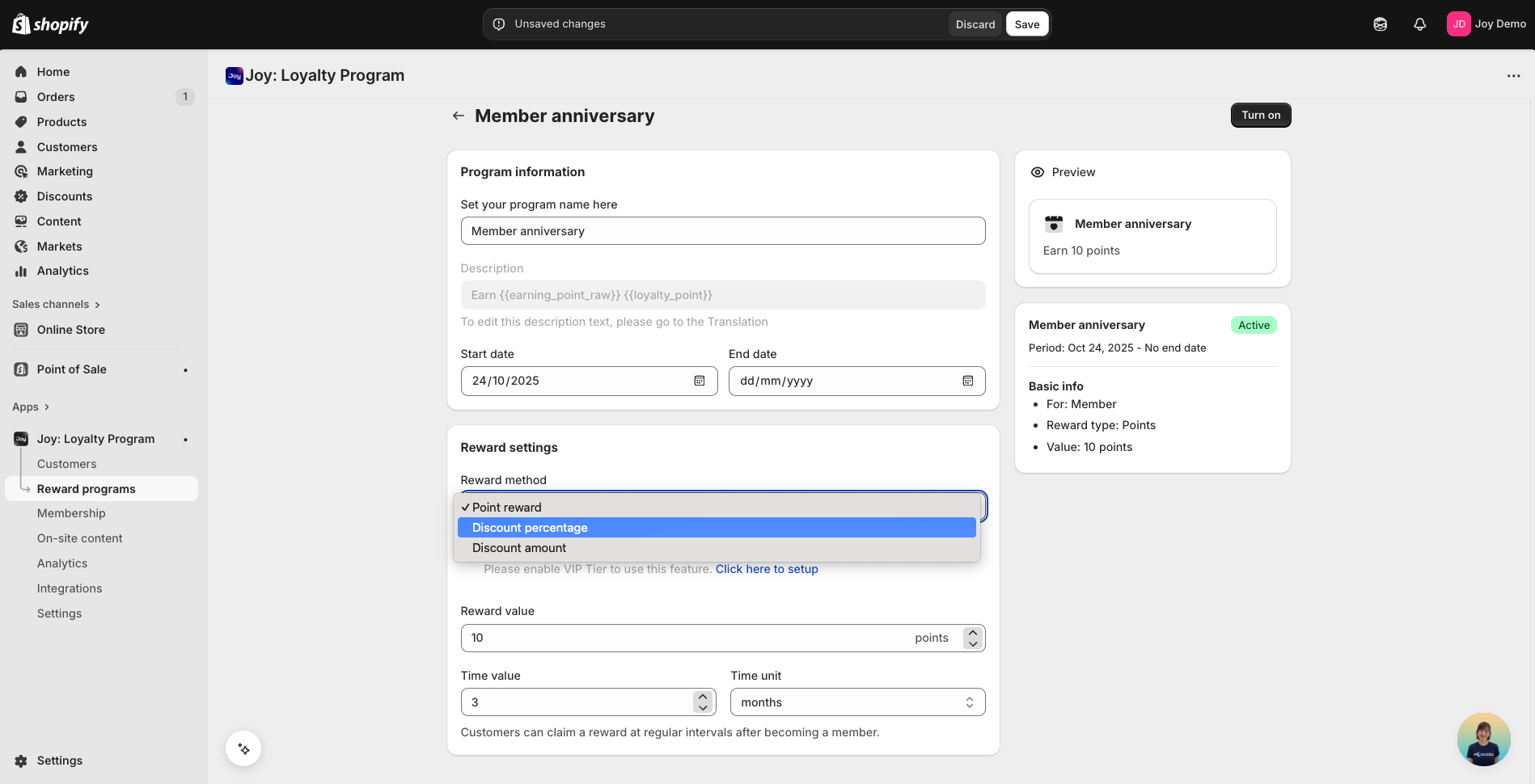Expand the Sales channels section
1535x784 pixels.
coord(56,305)
